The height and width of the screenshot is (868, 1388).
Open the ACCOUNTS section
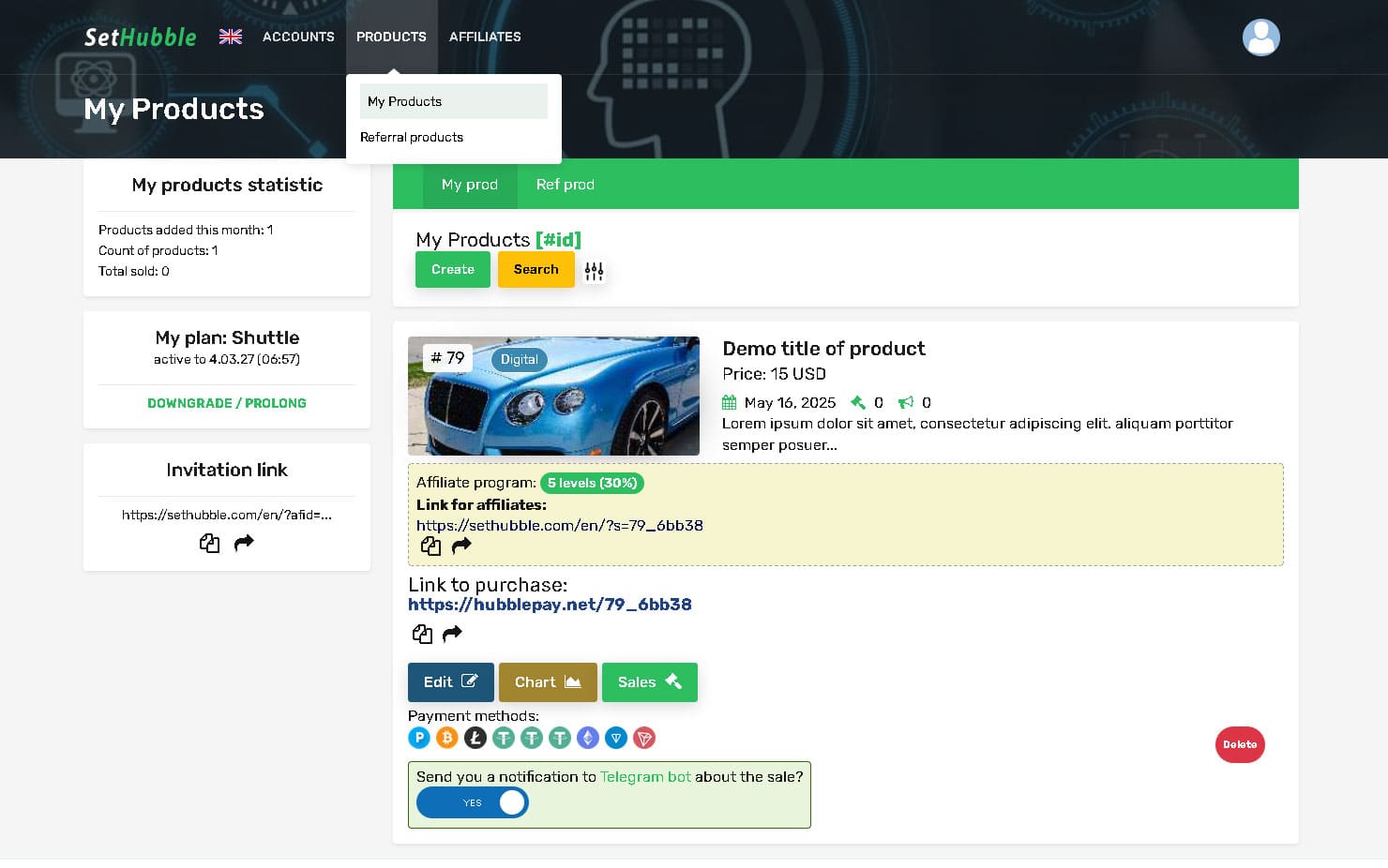(297, 37)
